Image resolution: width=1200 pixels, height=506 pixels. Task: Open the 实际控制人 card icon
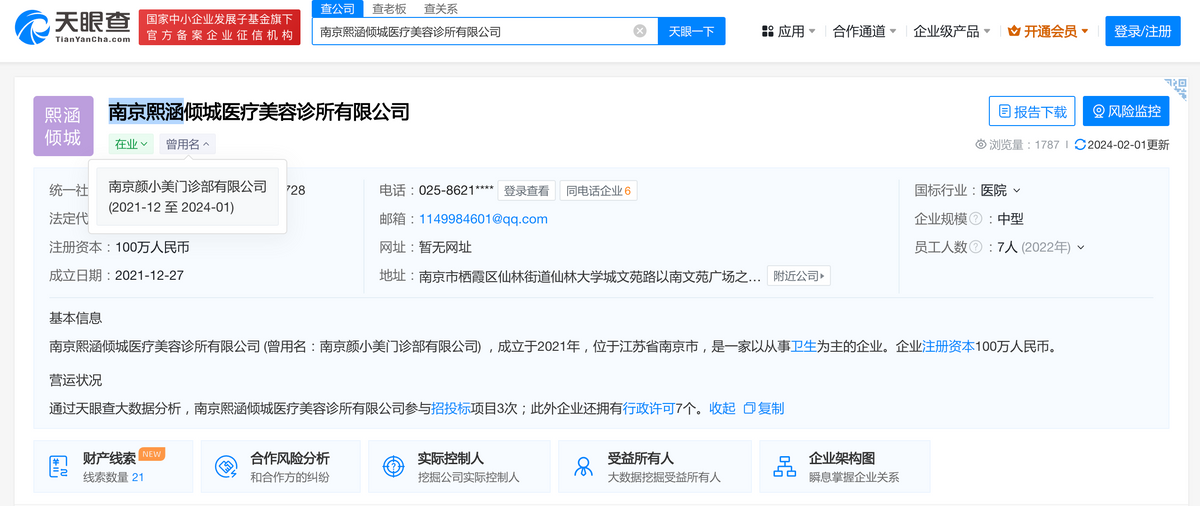[393, 466]
